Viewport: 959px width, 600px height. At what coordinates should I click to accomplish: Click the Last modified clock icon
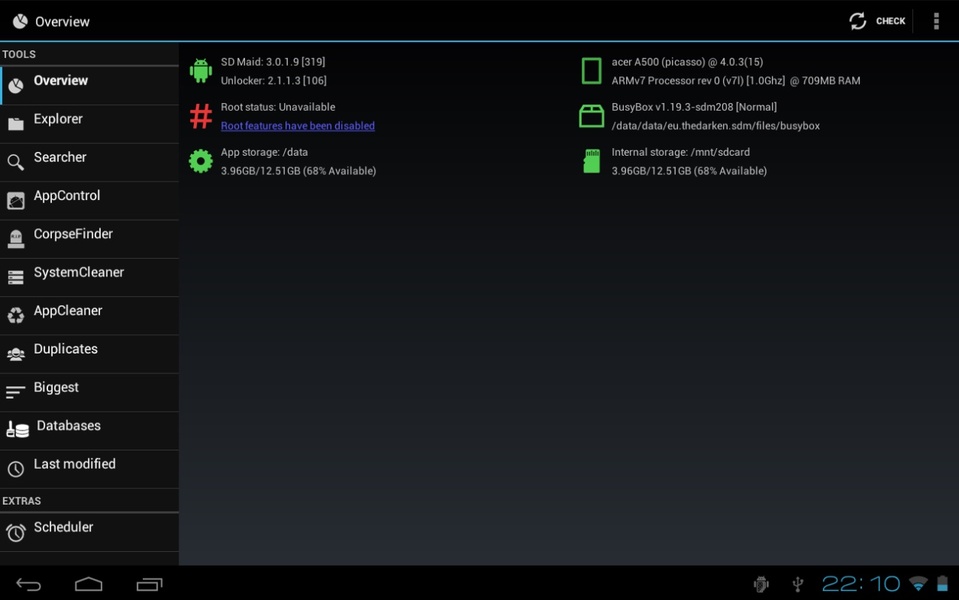(x=16, y=469)
